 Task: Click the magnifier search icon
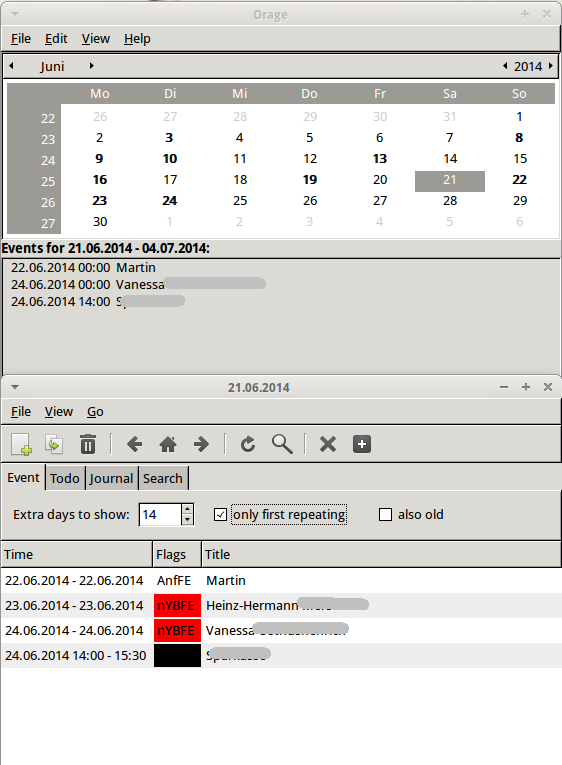click(282, 444)
